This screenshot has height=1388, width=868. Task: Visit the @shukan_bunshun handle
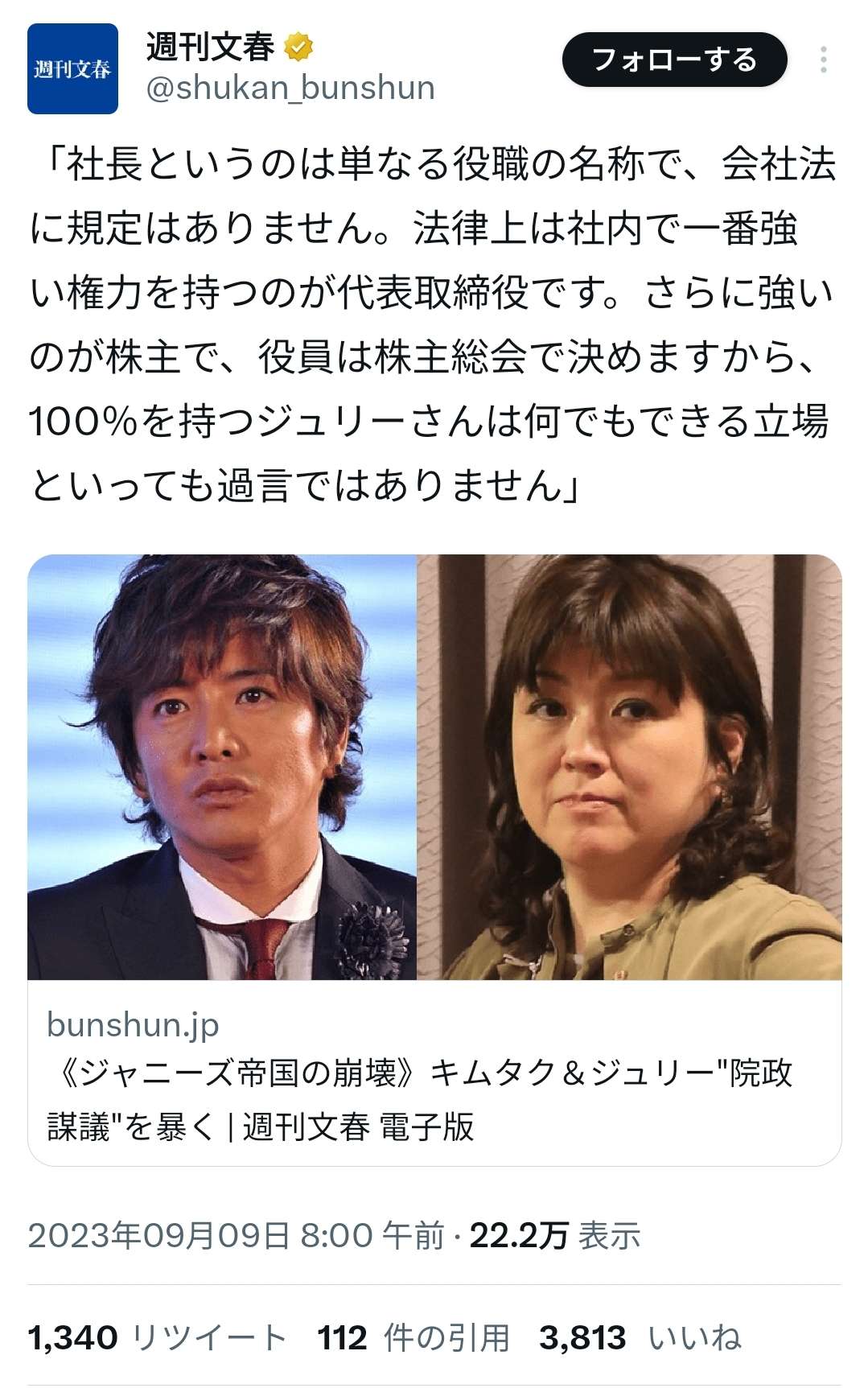[x=290, y=88]
